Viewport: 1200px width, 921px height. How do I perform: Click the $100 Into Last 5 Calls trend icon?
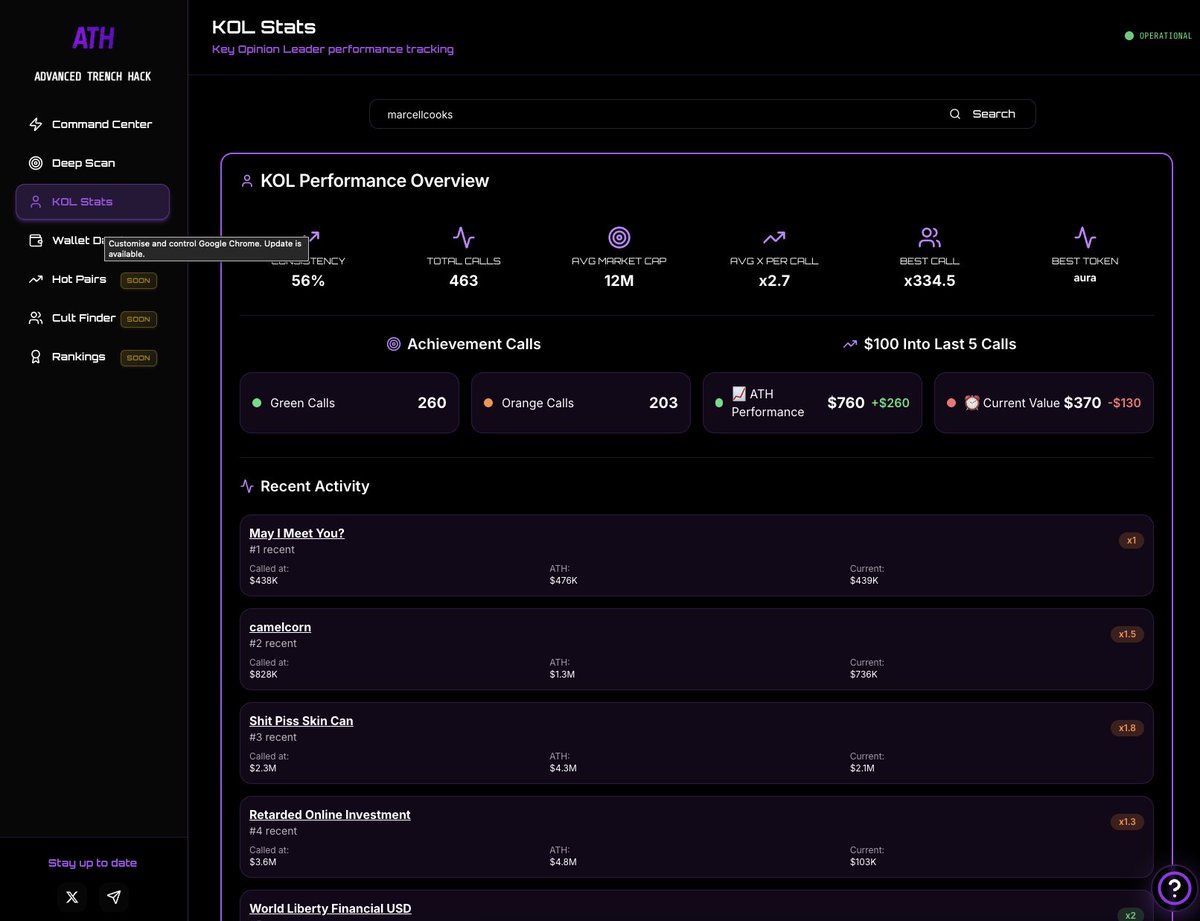coord(850,344)
